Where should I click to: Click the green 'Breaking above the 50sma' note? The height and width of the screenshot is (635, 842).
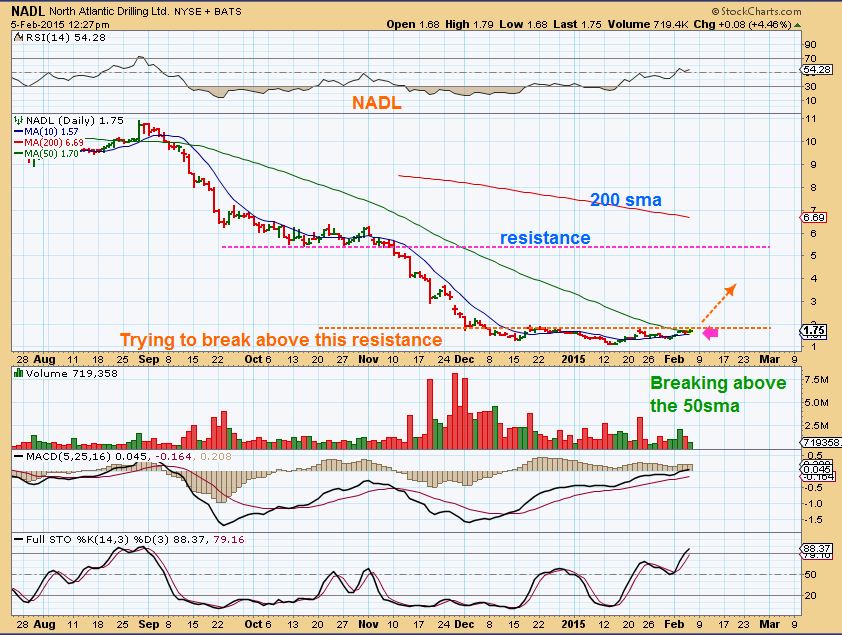(x=718, y=394)
